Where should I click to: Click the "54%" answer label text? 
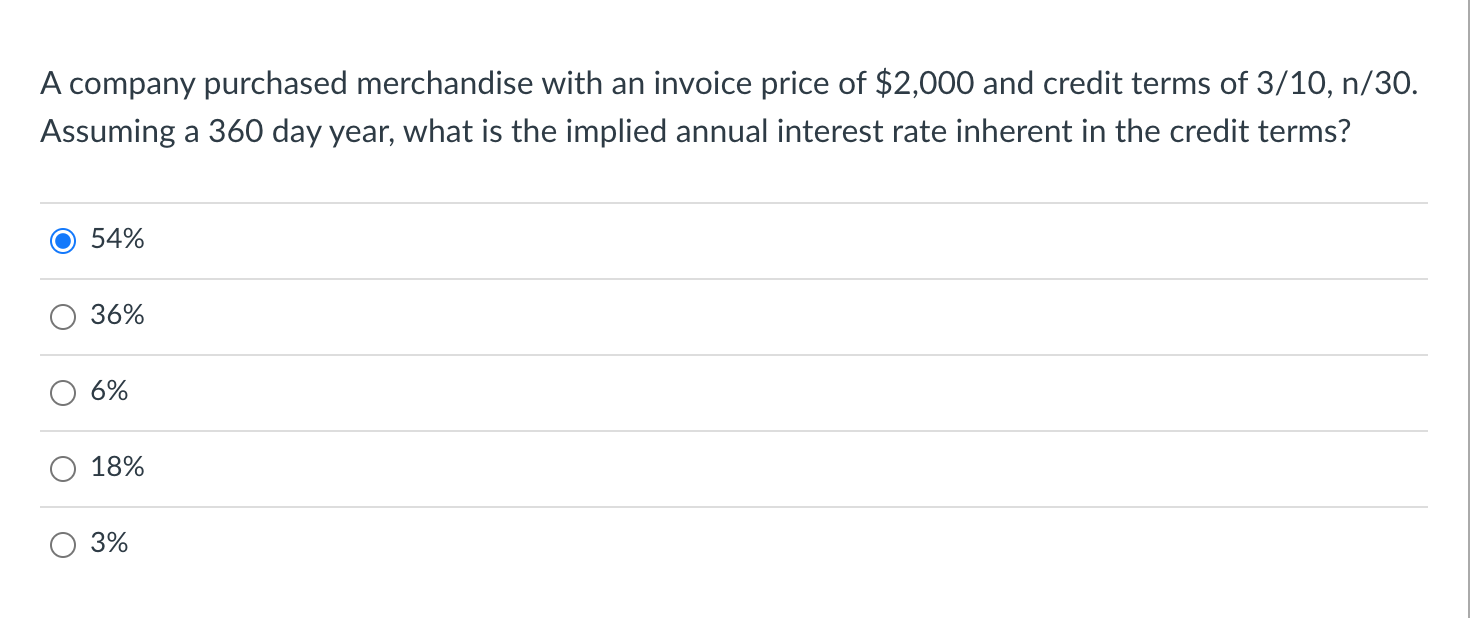[x=117, y=240]
